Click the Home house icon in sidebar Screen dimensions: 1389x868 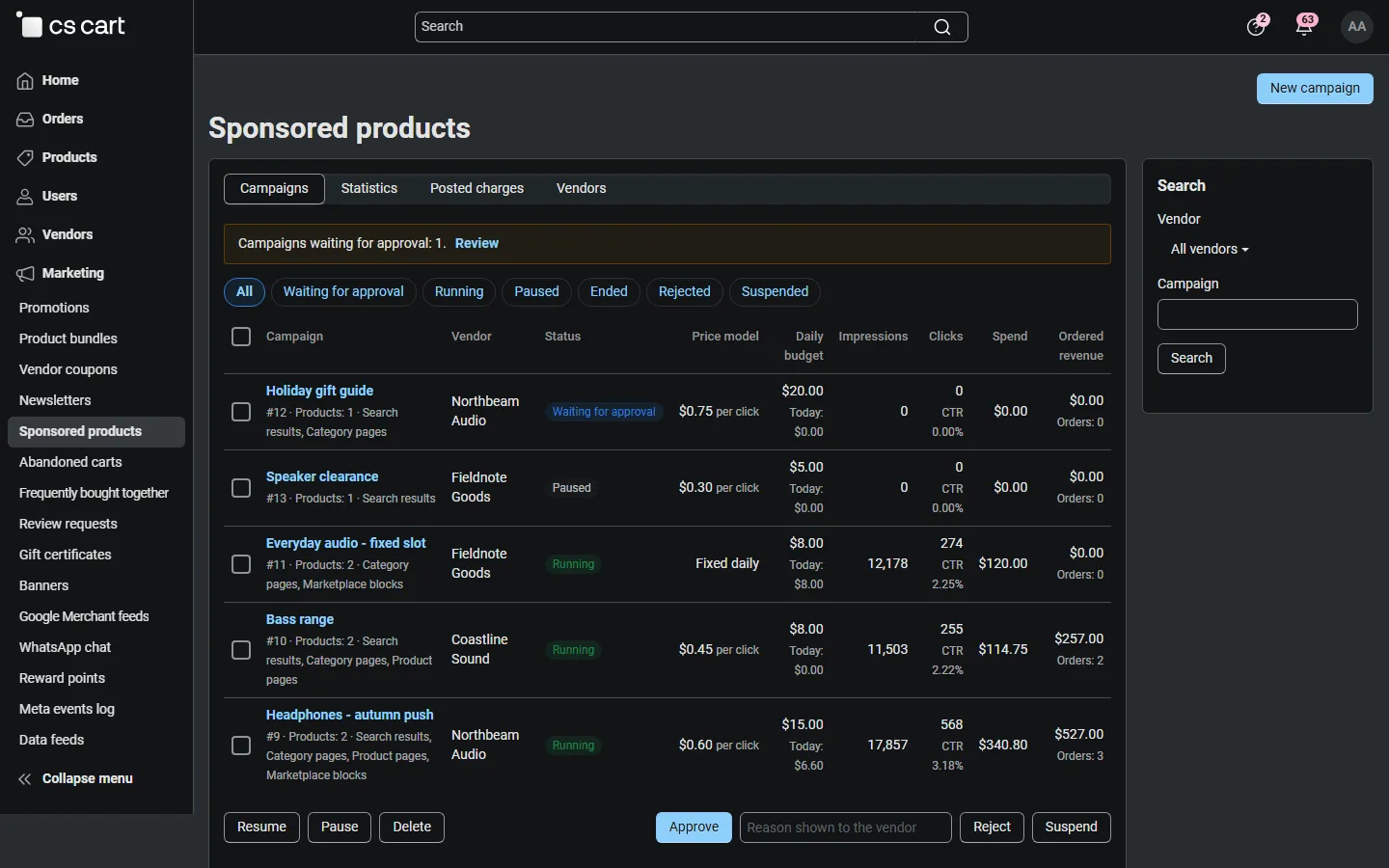[x=25, y=81]
